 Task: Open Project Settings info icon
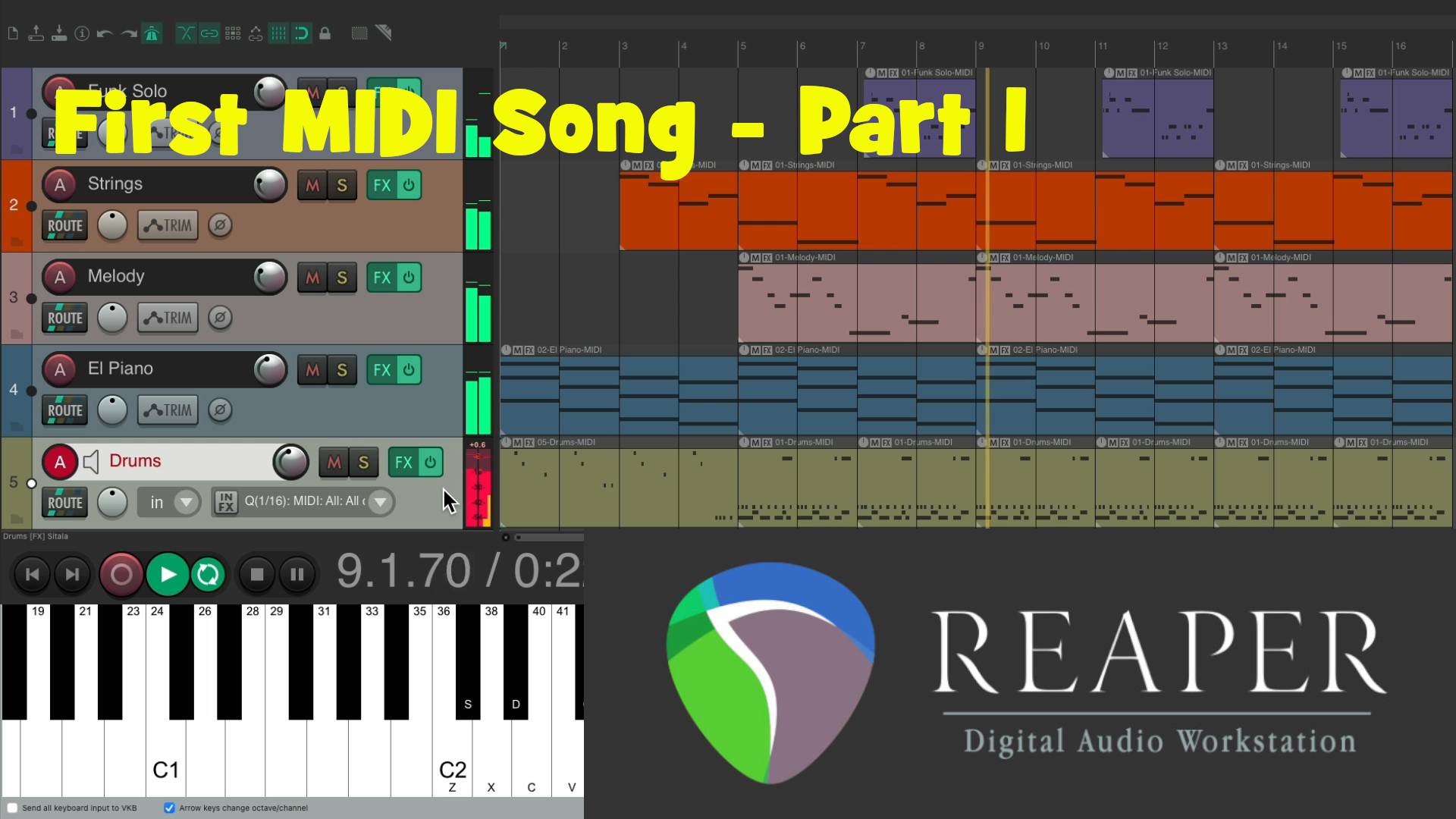tap(82, 33)
